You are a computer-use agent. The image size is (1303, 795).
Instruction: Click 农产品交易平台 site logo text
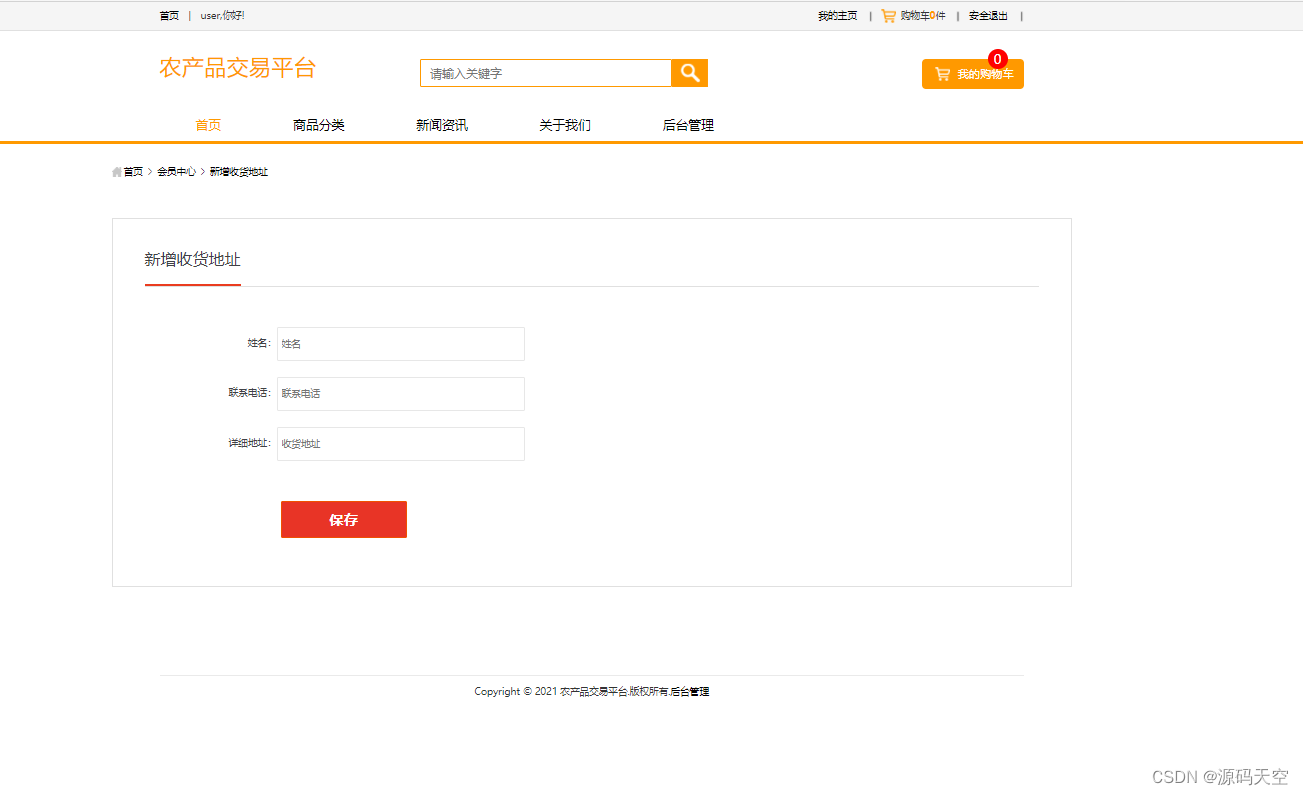pos(238,67)
